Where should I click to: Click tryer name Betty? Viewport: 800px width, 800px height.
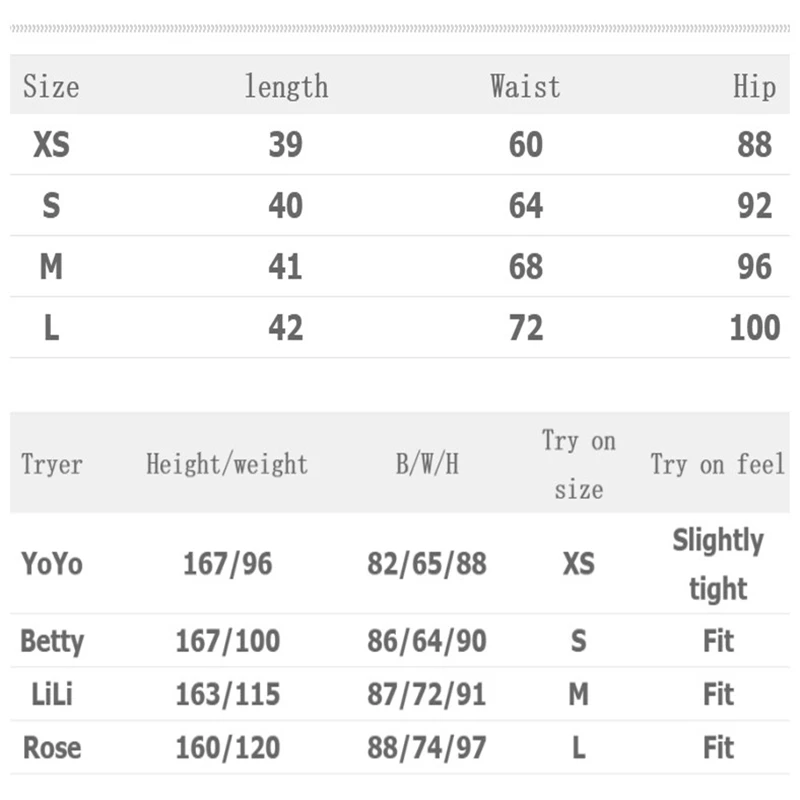pos(51,641)
